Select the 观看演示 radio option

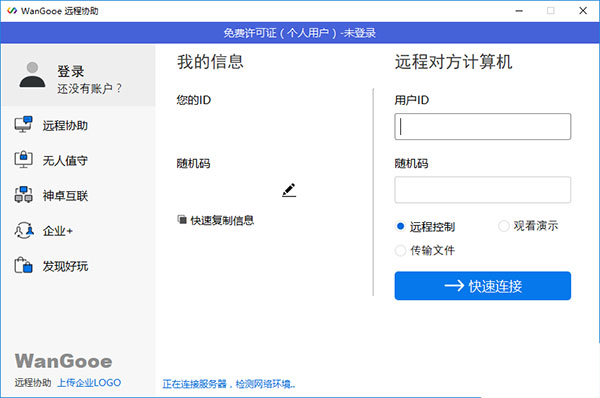(504, 226)
